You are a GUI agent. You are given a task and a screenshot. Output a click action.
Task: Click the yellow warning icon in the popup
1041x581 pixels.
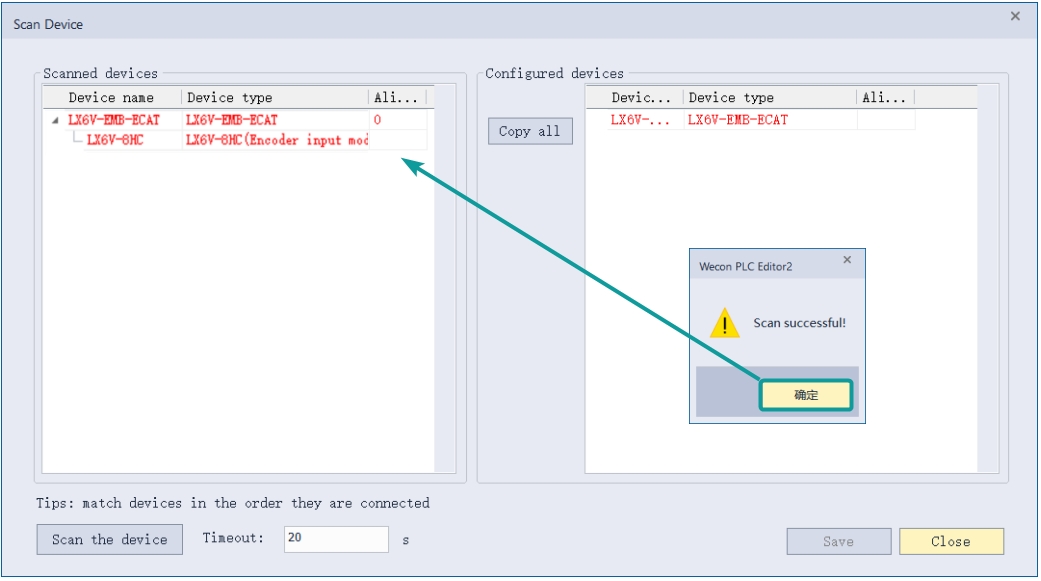point(724,323)
